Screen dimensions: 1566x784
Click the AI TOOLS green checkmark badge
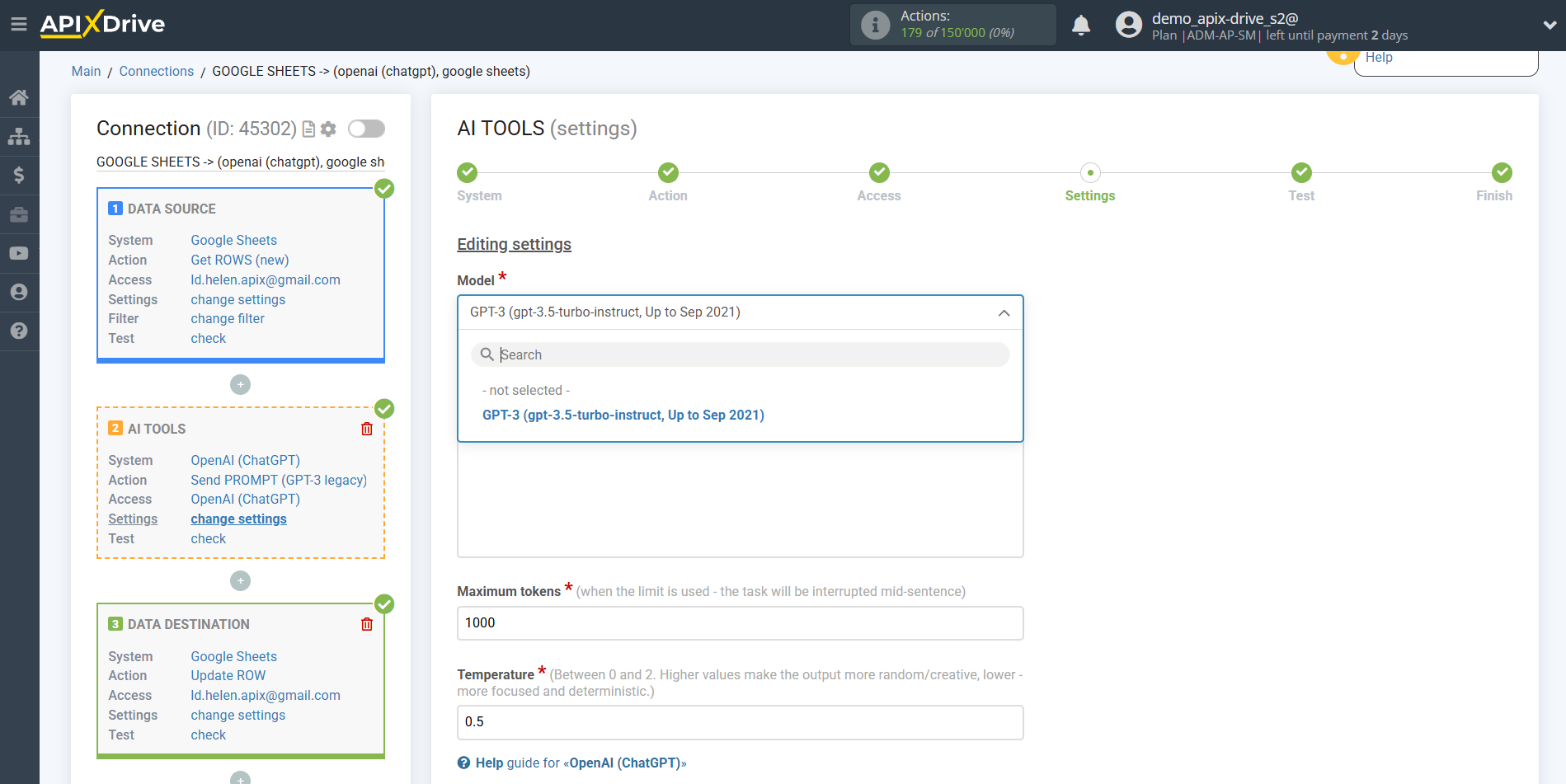384,409
